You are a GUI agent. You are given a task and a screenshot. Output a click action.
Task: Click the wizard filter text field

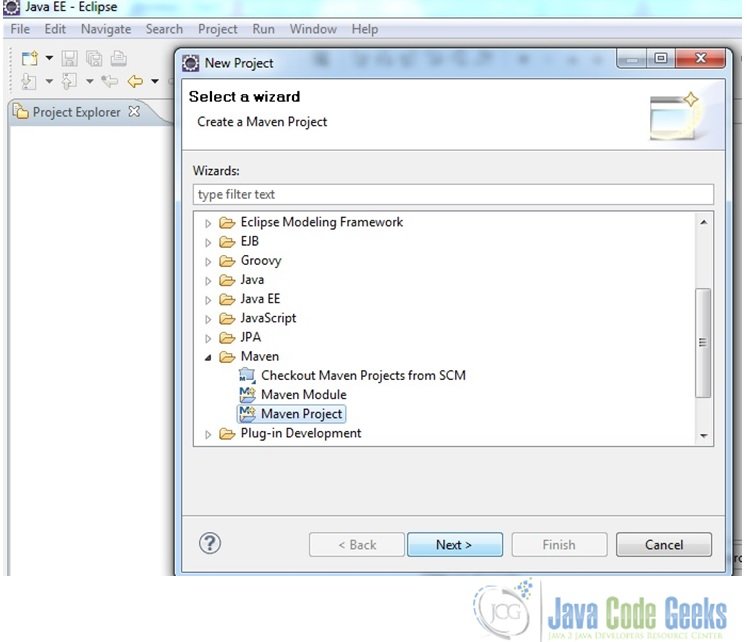453,194
